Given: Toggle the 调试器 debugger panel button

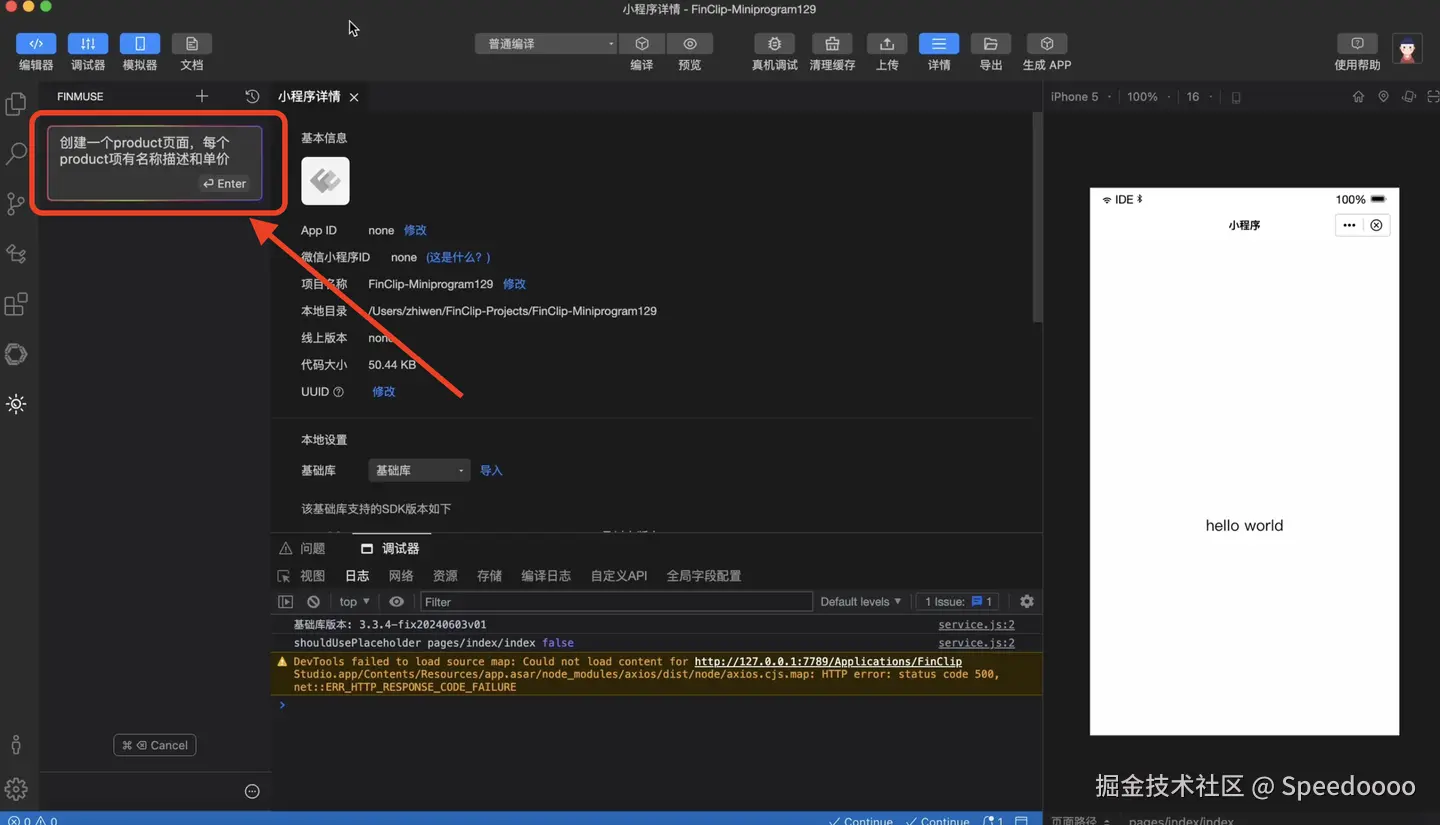Looking at the screenshot, I should pos(88,44).
